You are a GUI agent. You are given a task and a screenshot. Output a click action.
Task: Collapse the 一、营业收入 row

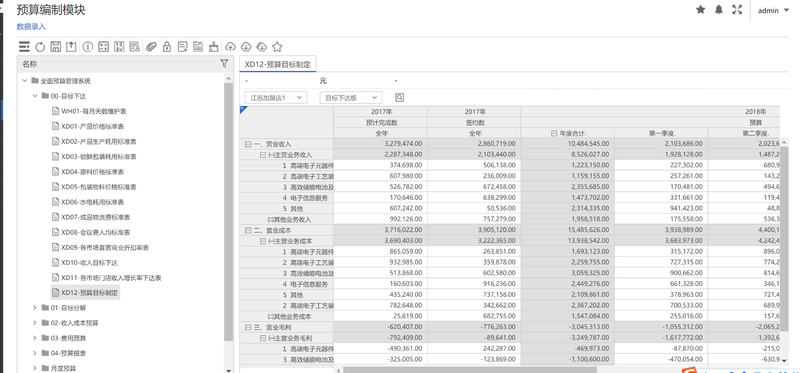point(248,144)
